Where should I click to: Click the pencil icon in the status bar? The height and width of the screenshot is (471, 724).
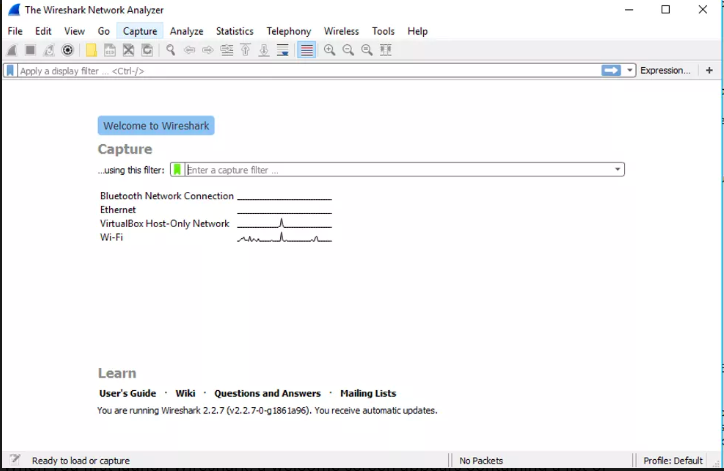coord(15,459)
